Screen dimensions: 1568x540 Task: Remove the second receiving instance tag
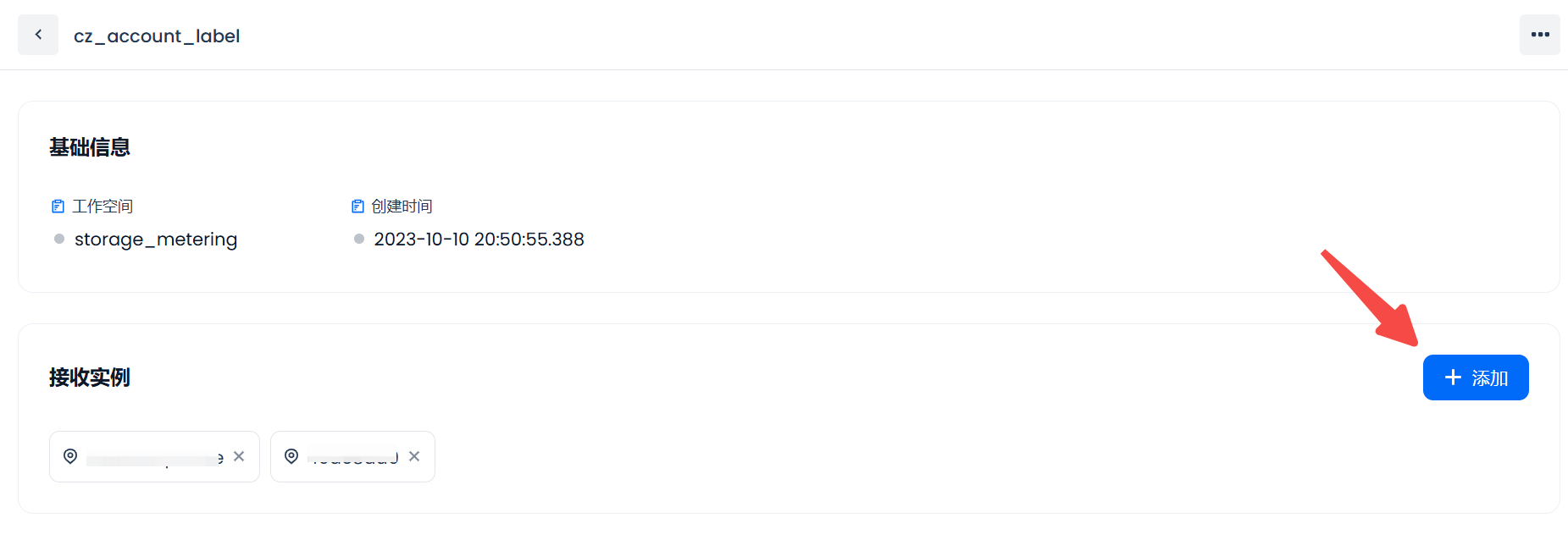pyautogui.click(x=414, y=456)
